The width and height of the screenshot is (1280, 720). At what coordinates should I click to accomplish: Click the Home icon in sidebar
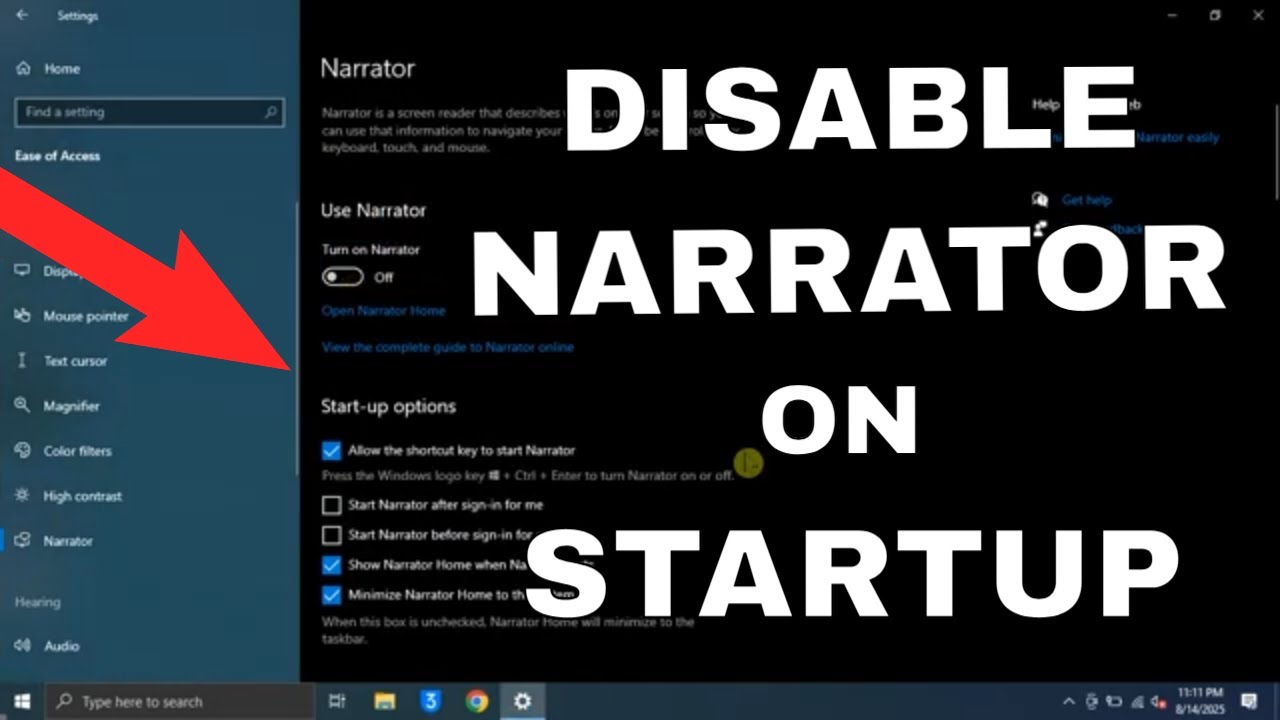click(22, 69)
